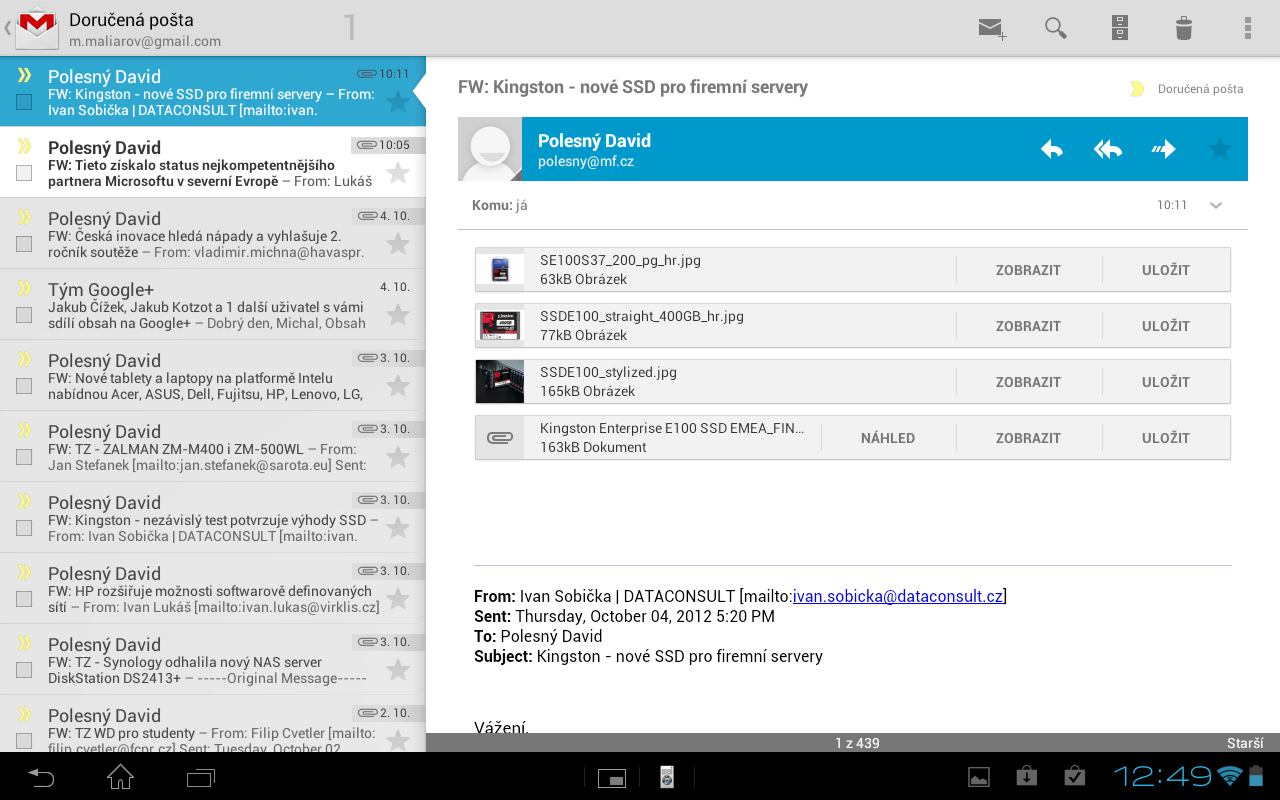Open the search icon in the top bar
This screenshot has width=1280, height=800.
coord(1055,28)
